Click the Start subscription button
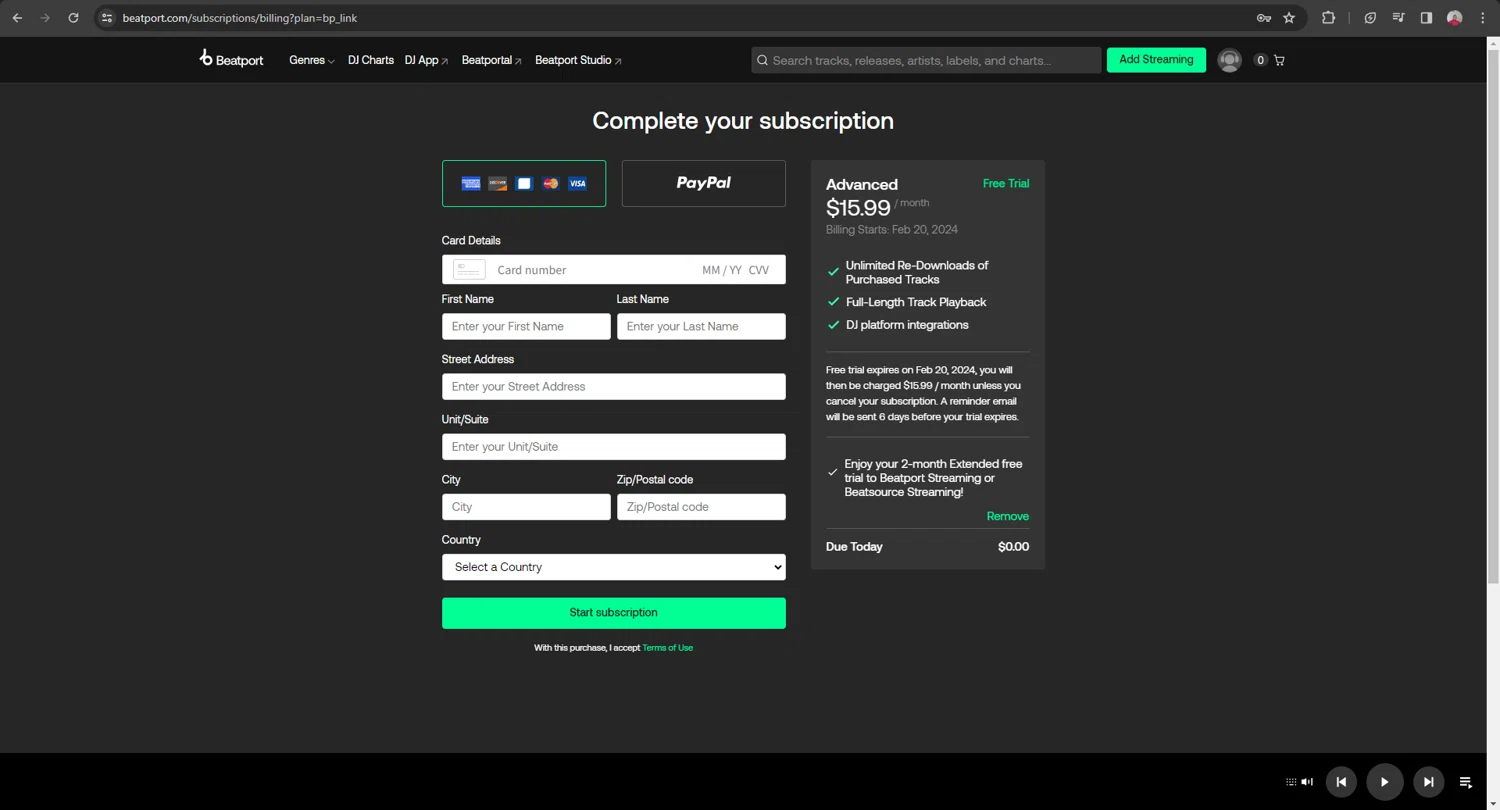Viewport: 1500px width, 810px height. tap(614, 613)
